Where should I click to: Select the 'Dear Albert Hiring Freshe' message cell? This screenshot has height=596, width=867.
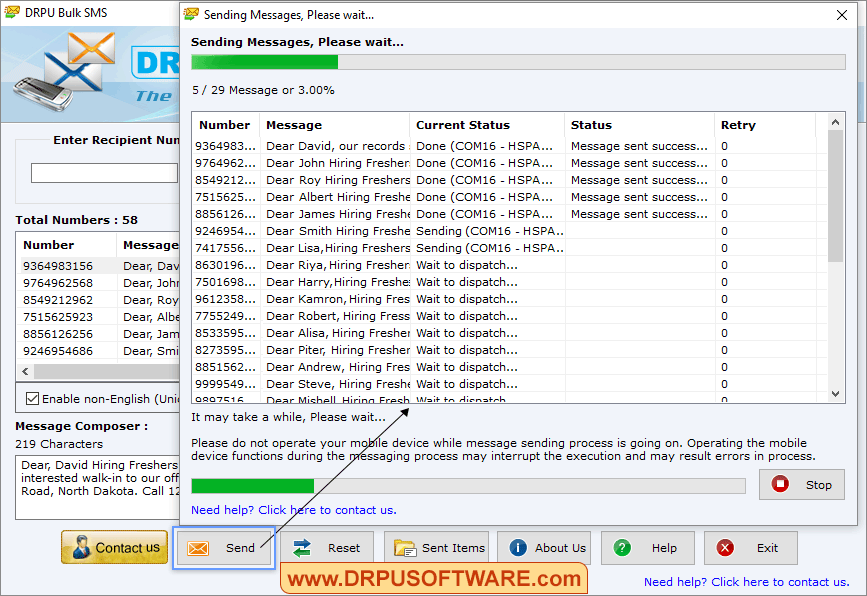336,197
